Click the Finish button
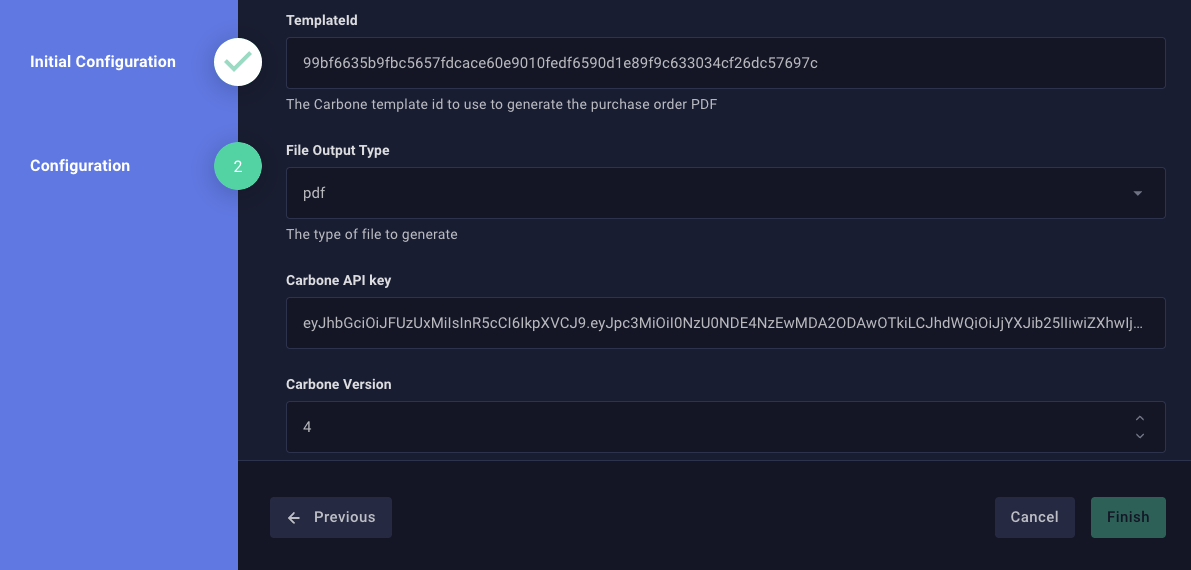The image size is (1191, 570). click(x=1128, y=517)
